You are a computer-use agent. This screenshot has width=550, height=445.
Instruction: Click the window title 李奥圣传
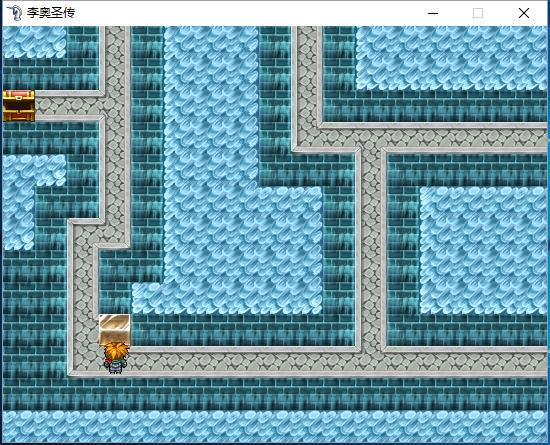(51, 13)
